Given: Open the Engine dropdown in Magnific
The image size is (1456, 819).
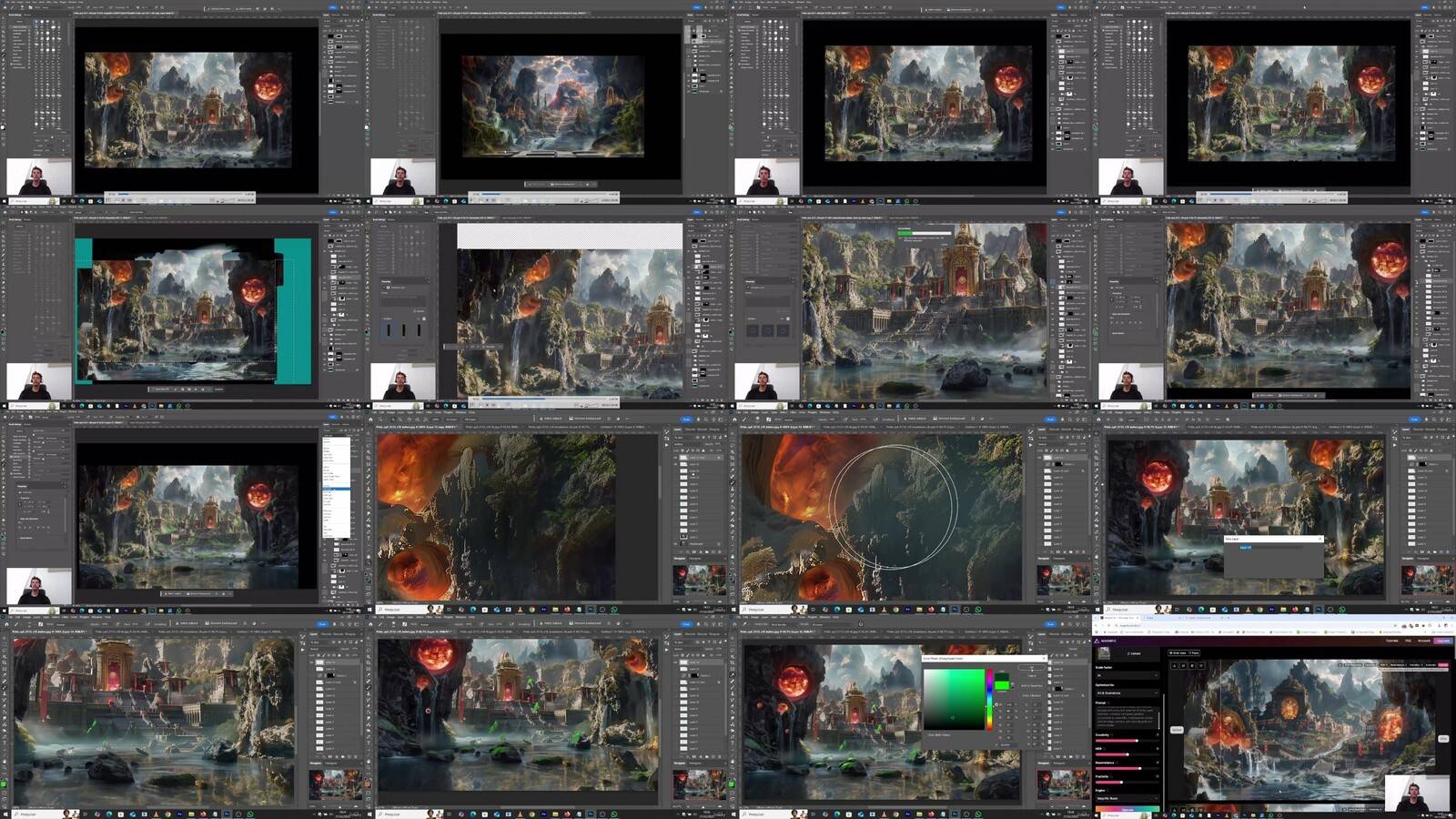Looking at the screenshot, I should pyautogui.click(x=1127, y=798).
